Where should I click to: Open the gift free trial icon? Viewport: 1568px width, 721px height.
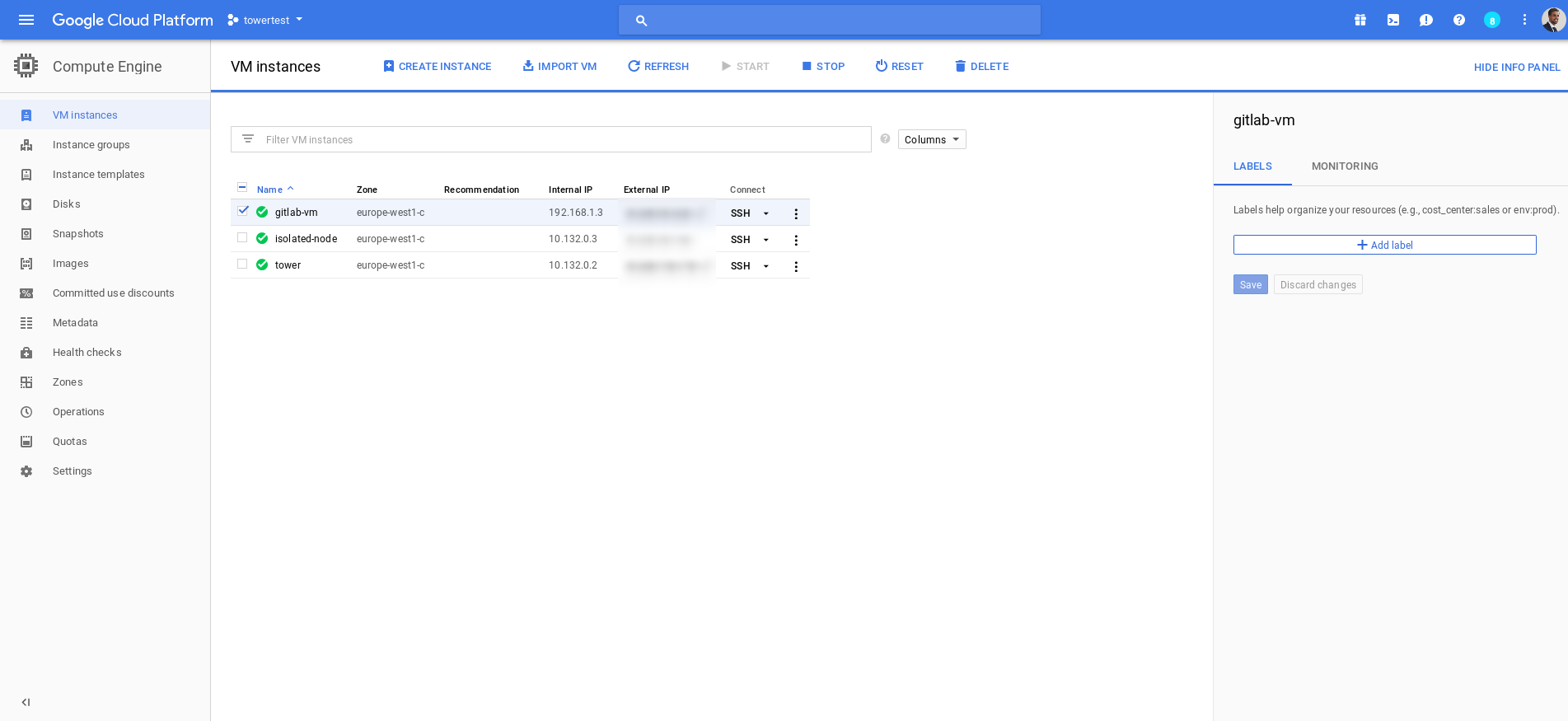(1360, 20)
